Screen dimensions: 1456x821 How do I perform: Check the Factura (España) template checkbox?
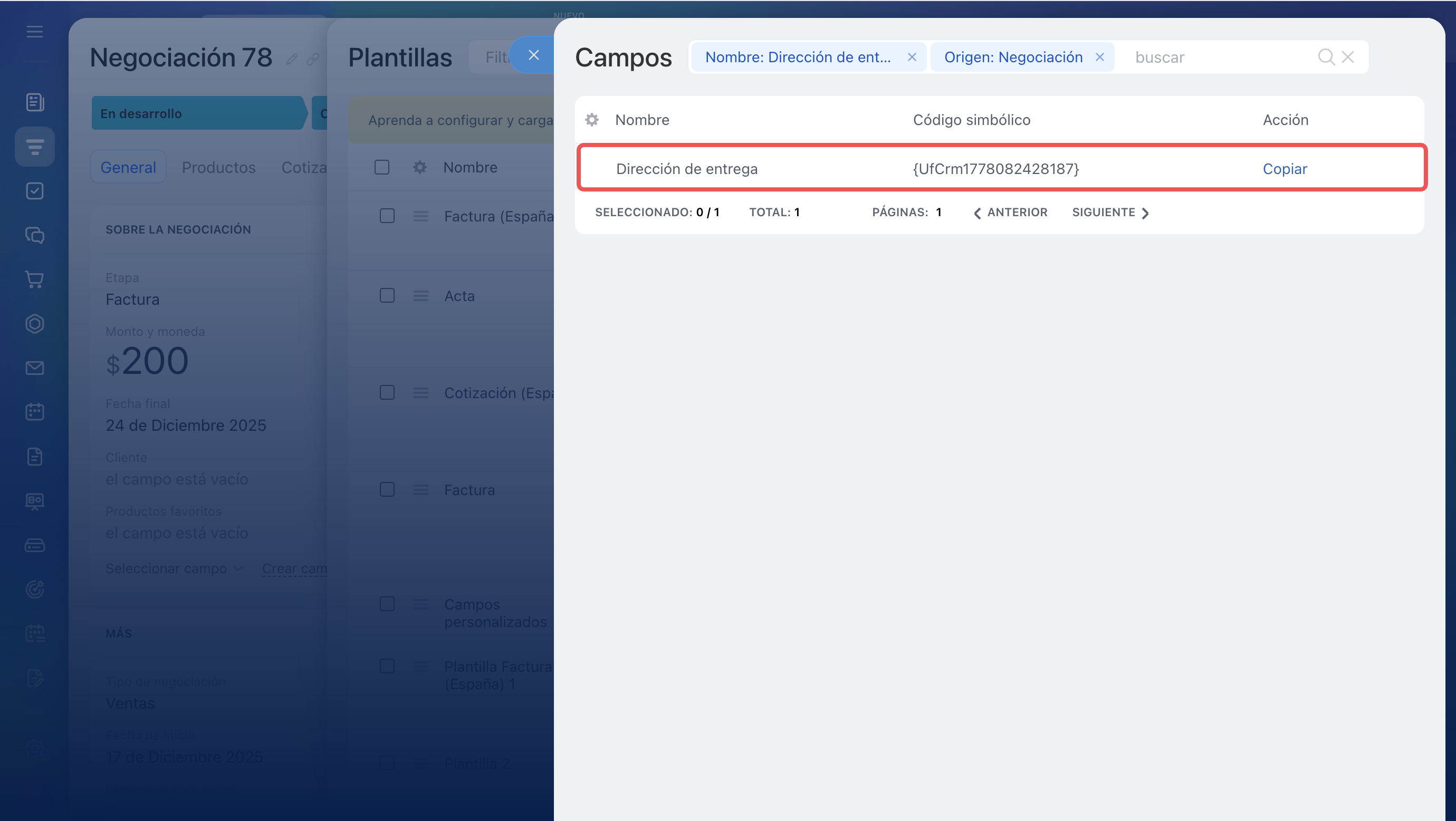387,216
